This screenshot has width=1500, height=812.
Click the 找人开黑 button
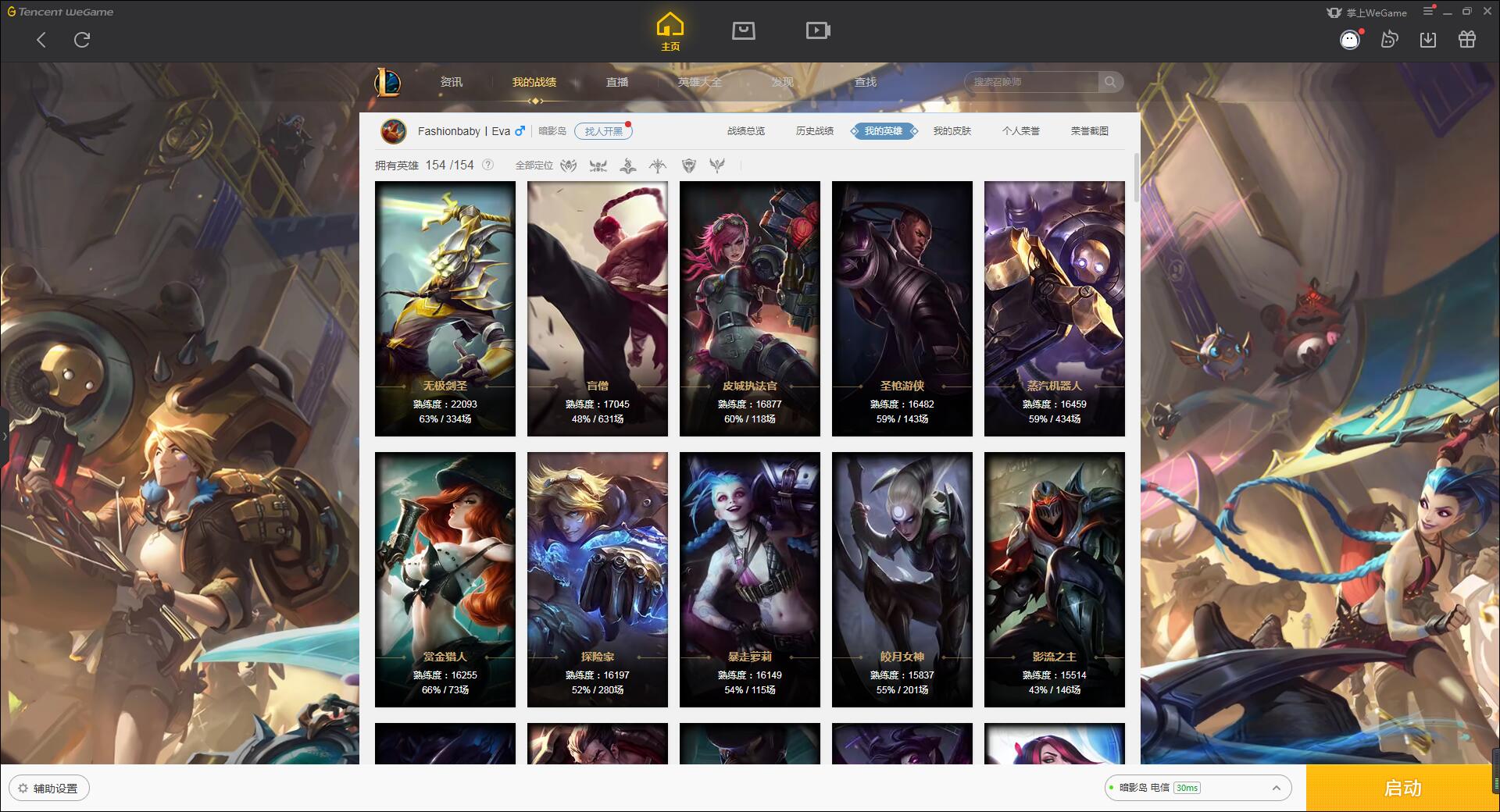pos(603,131)
